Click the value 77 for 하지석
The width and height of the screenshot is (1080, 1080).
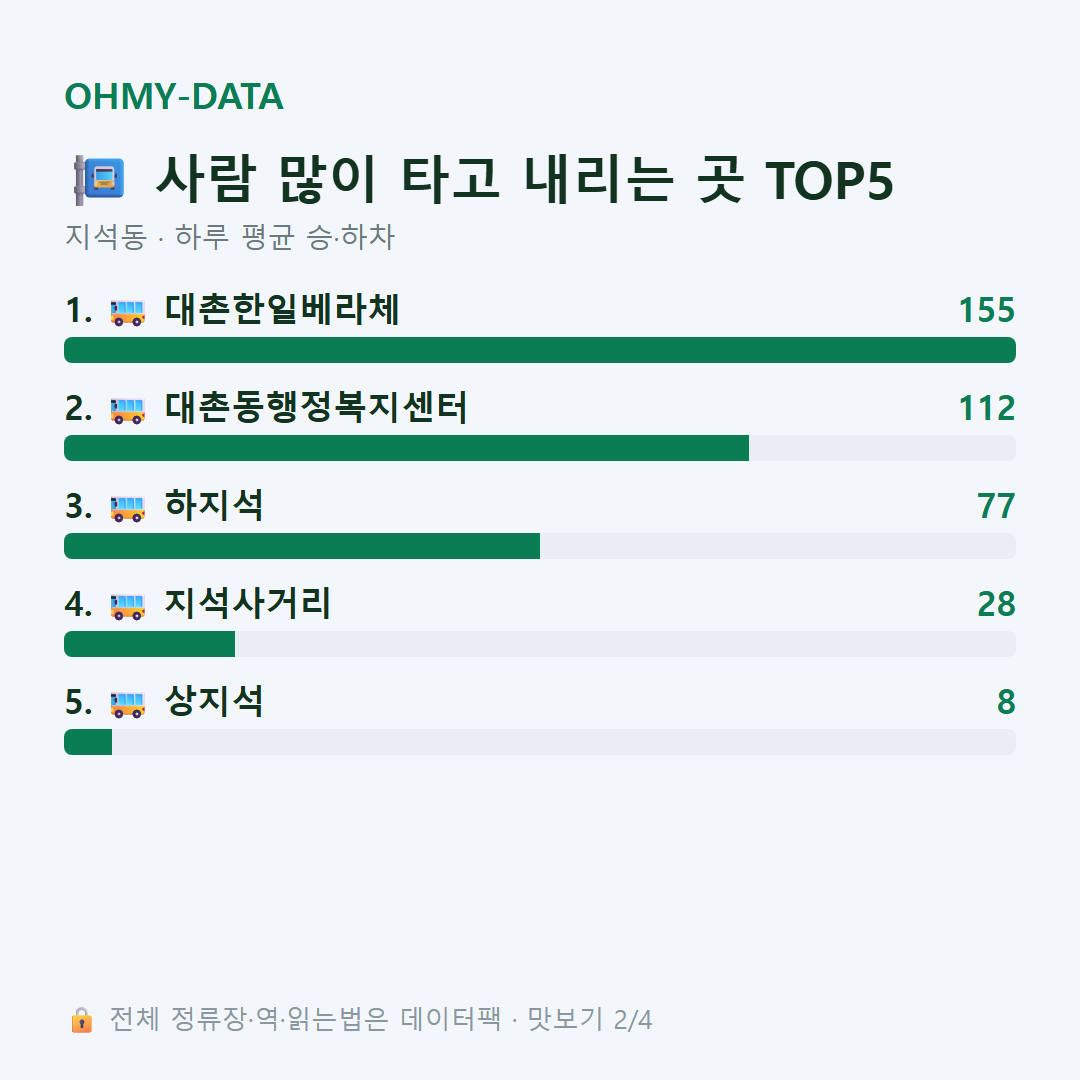996,506
